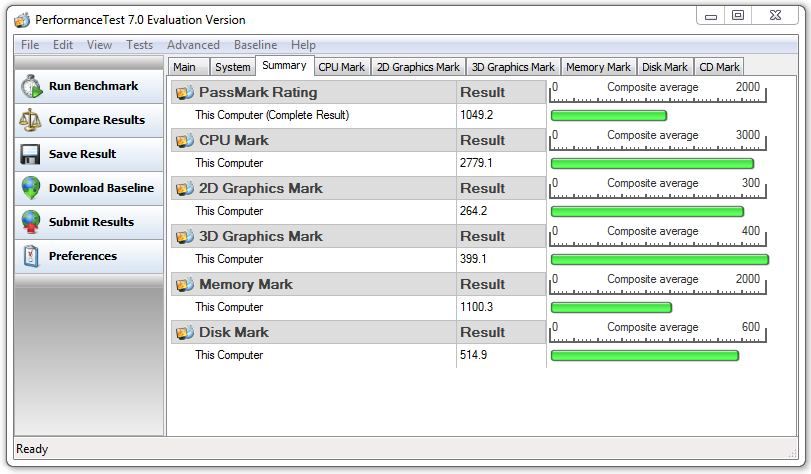Show the Memory Mark tab
Image resolution: width=811 pixels, height=474 pixels.
pos(598,67)
